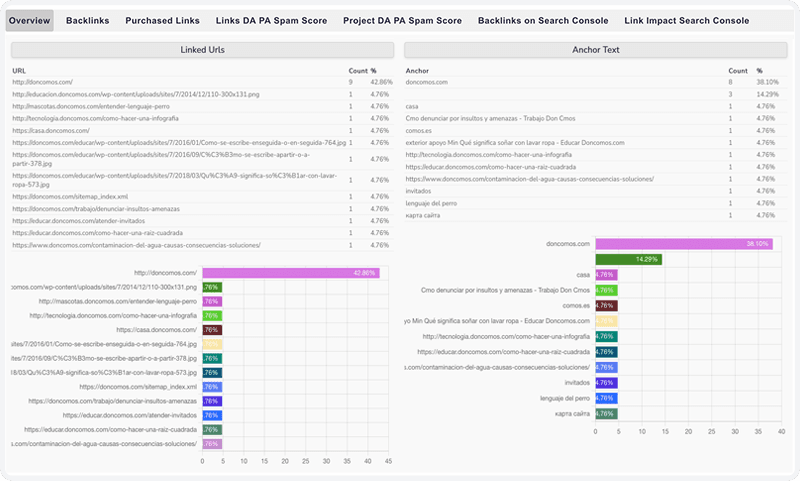
Task: Open http://doncomos.com/ link in URL table
Action: coord(43,82)
